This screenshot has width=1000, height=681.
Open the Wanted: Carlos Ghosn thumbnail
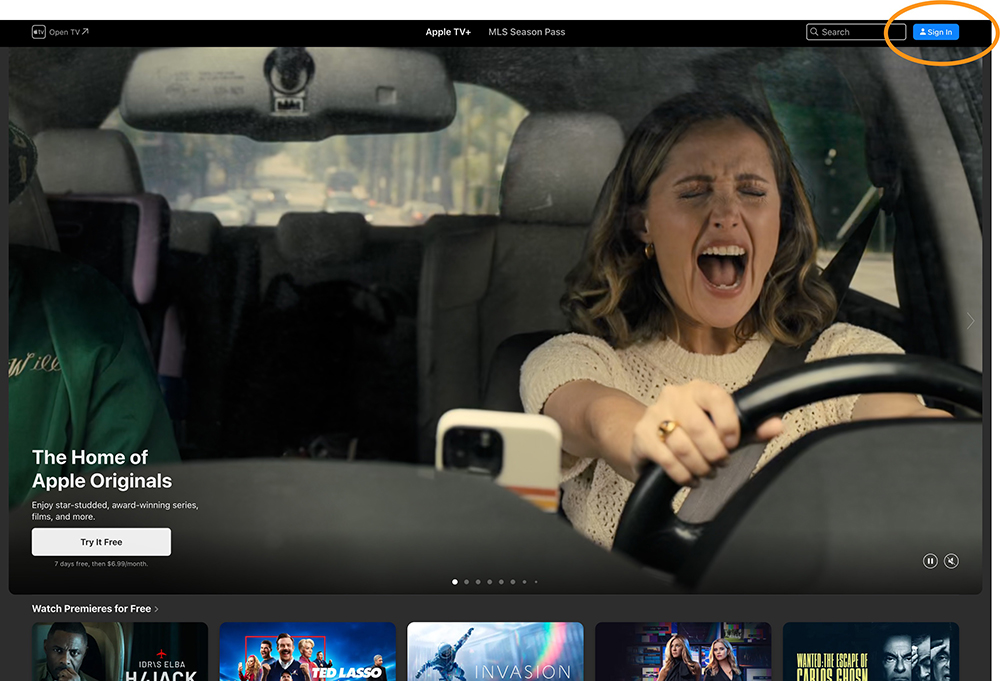pyautogui.click(x=870, y=652)
